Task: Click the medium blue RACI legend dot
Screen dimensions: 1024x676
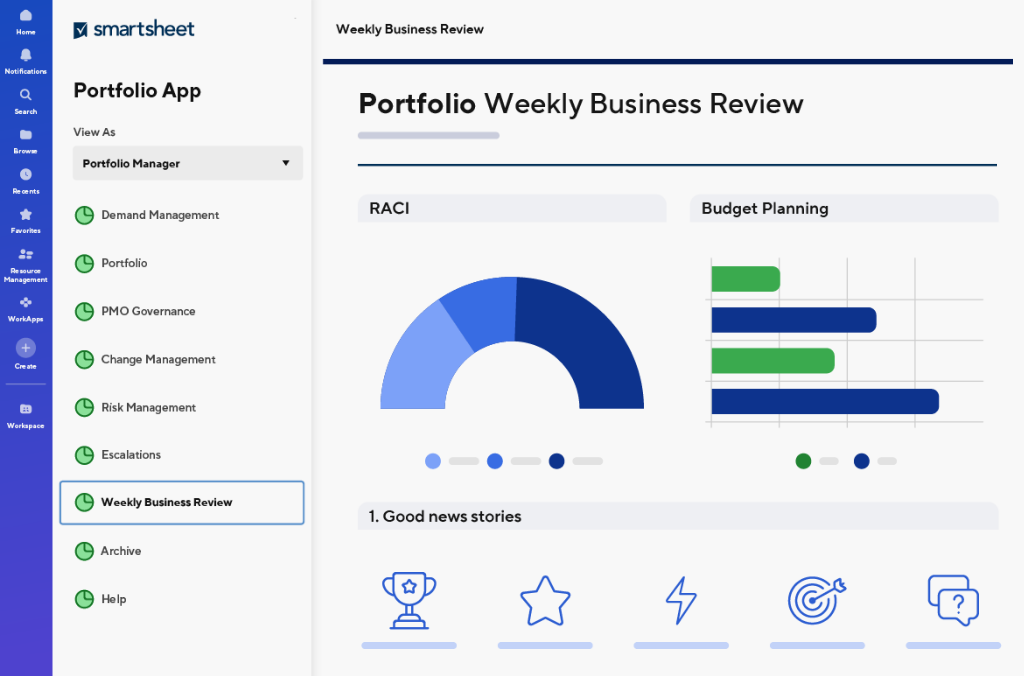Action: click(495, 461)
